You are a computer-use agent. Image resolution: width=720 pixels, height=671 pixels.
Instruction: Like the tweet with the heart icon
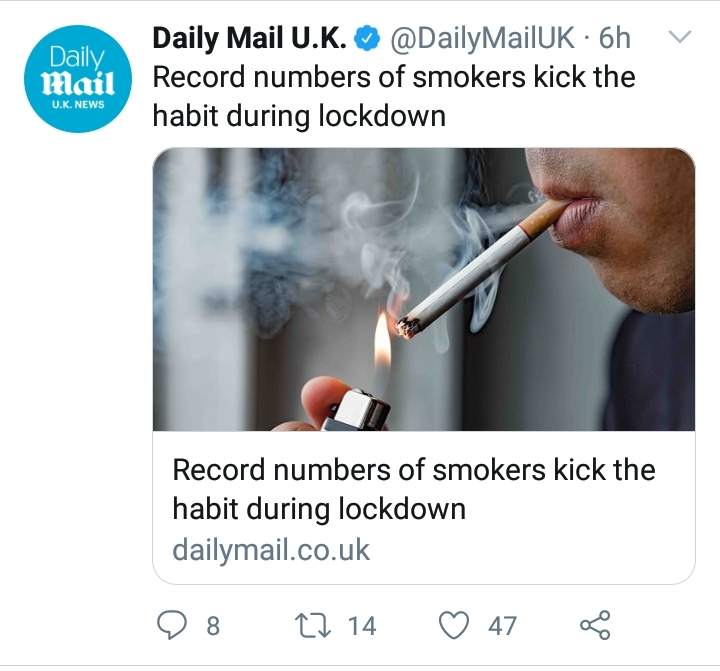454,626
